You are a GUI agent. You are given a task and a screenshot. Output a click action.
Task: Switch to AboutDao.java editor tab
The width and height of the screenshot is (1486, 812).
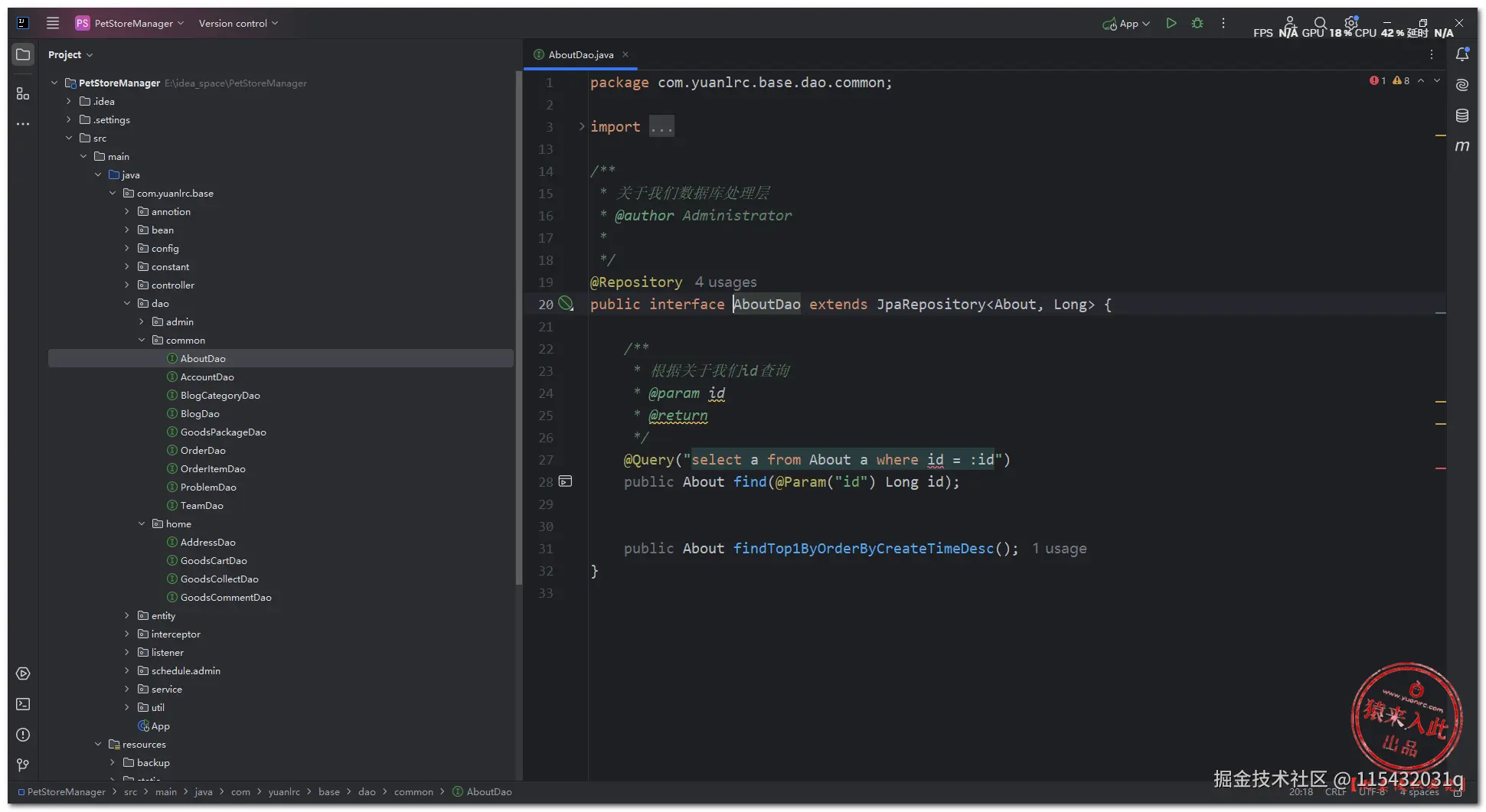click(x=580, y=54)
